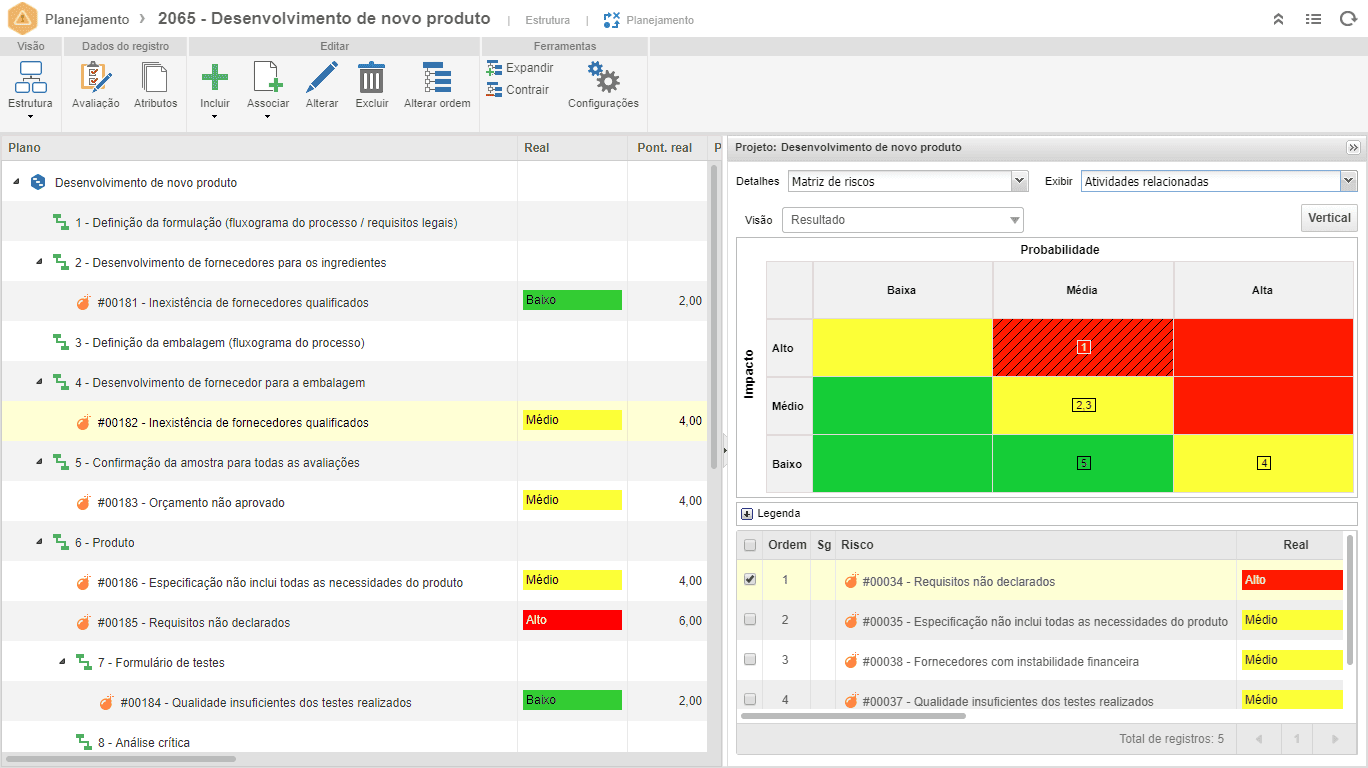Screen dimensions: 1368x768
Task: Click the Alterar pencil icon
Action: click(x=322, y=78)
